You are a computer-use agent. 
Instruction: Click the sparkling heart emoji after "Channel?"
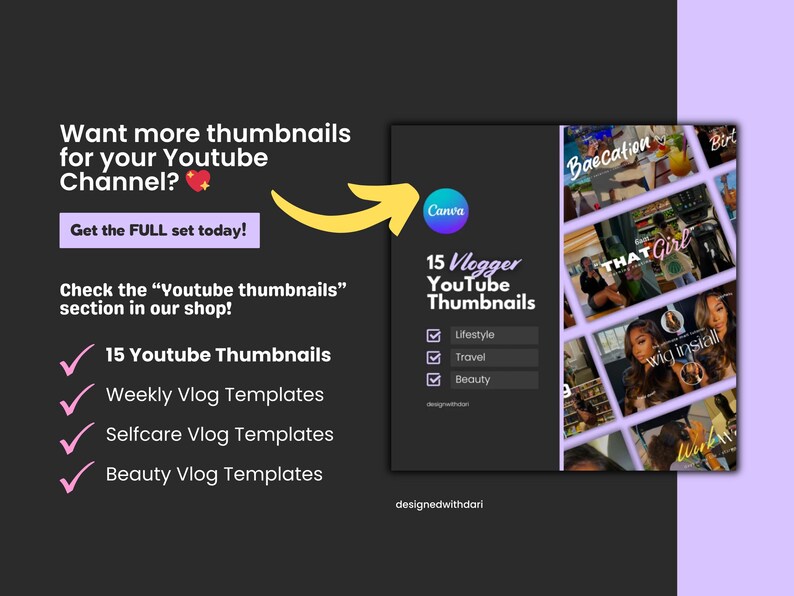(x=198, y=181)
